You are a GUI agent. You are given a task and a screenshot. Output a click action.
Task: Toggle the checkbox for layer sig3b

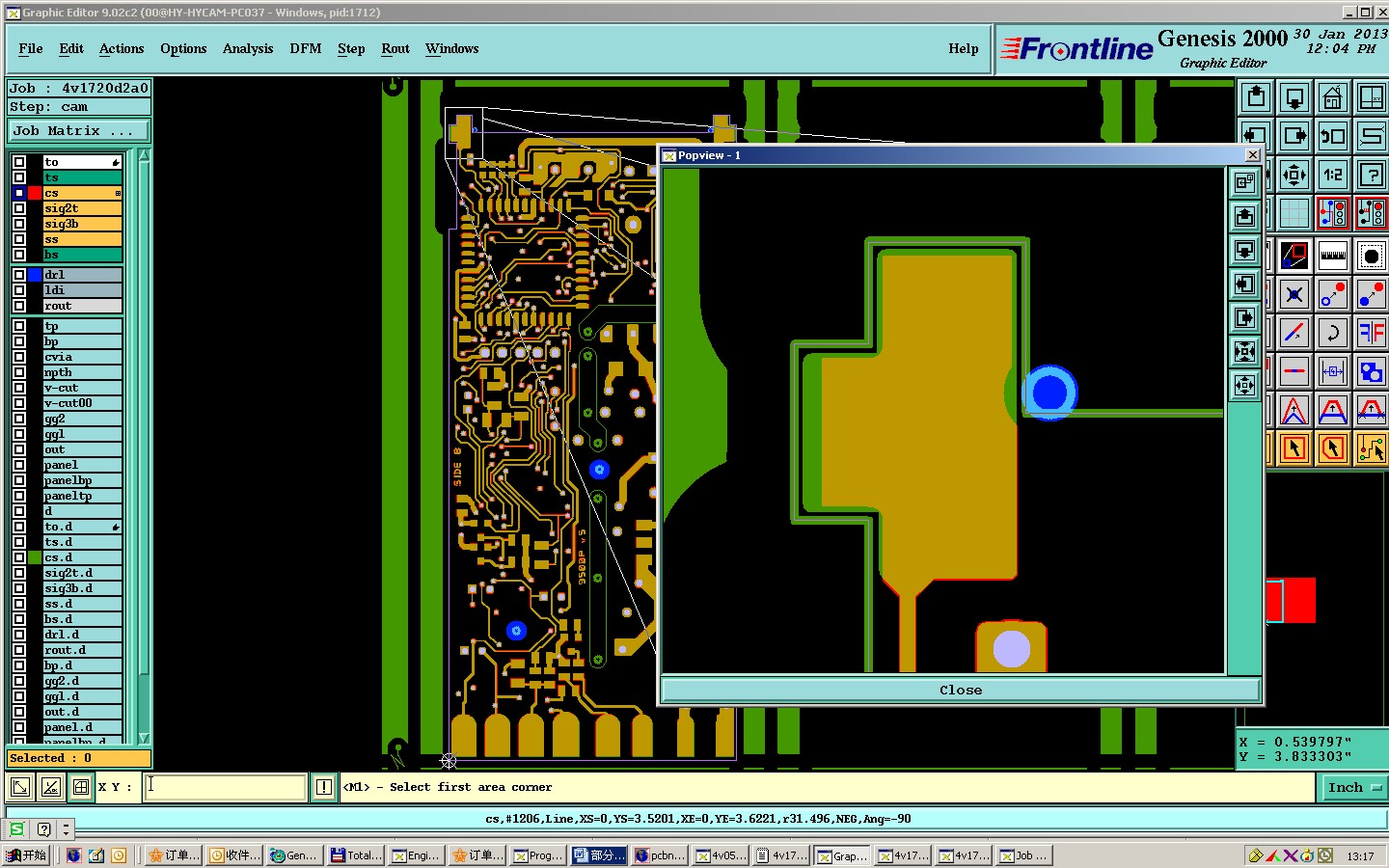tap(19, 224)
